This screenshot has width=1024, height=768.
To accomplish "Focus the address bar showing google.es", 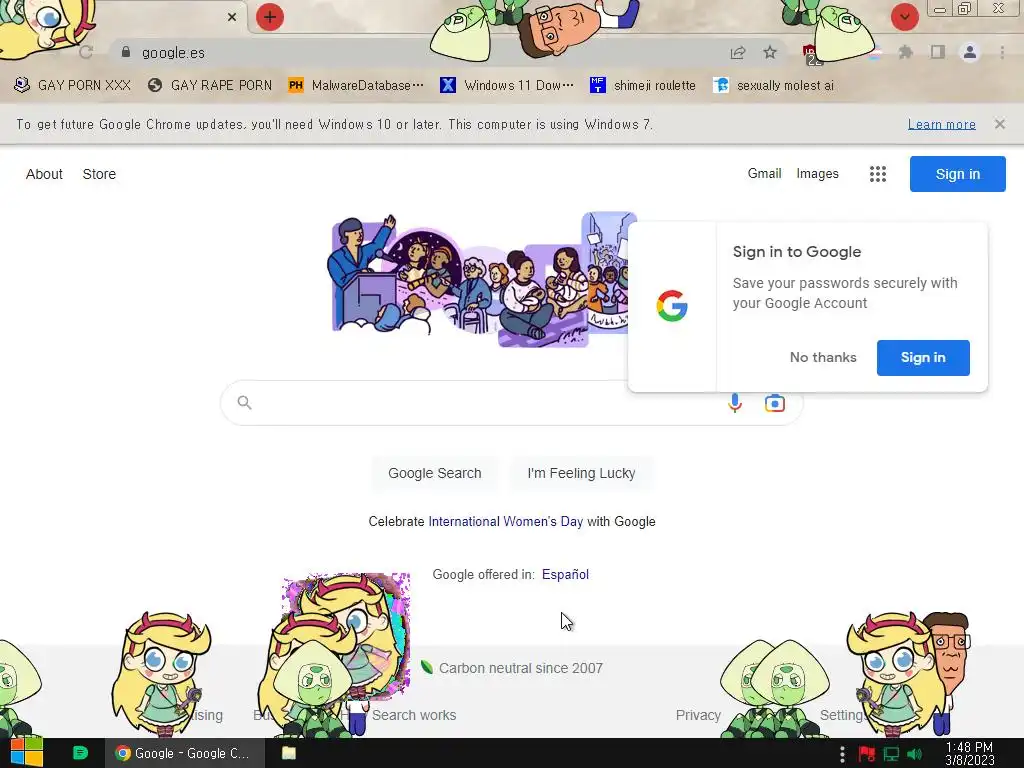I will 418,53.
